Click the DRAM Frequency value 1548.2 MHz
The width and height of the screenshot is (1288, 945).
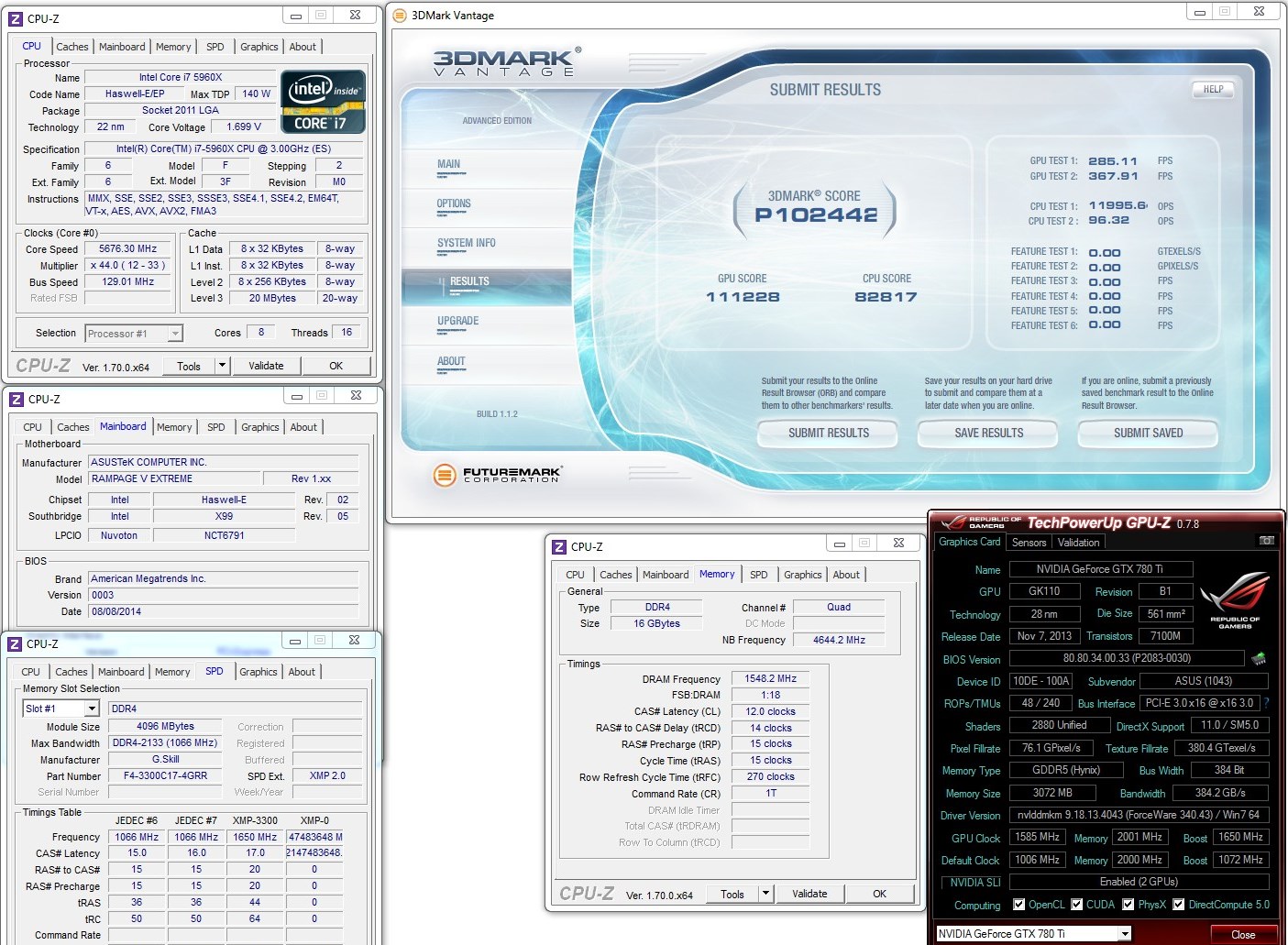[x=771, y=678]
